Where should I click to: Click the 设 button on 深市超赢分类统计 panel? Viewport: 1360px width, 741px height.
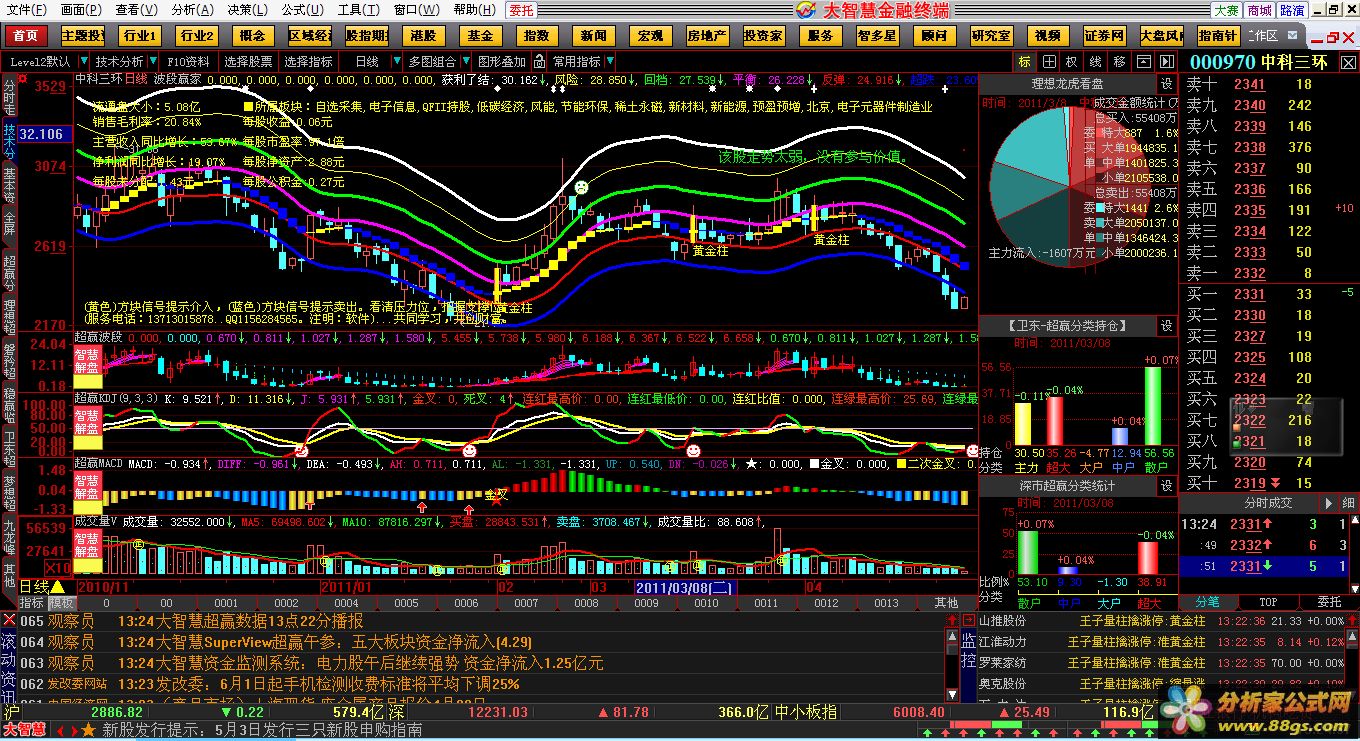point(1166,485)
